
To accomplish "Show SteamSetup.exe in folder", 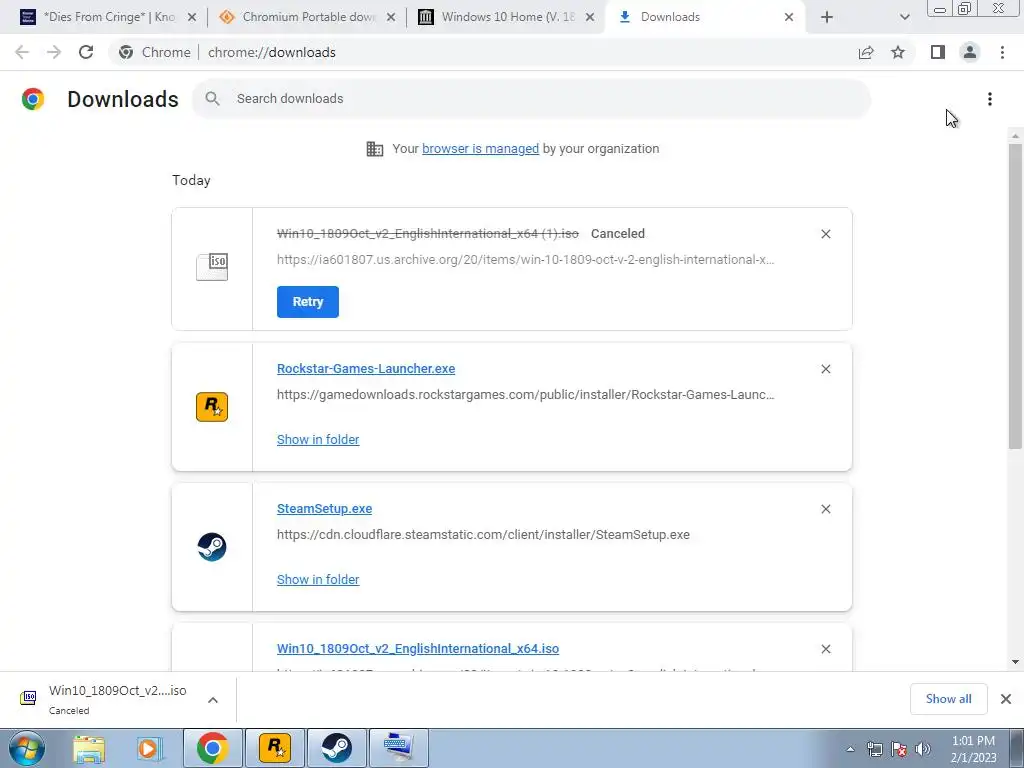I will tap(318, 579).
